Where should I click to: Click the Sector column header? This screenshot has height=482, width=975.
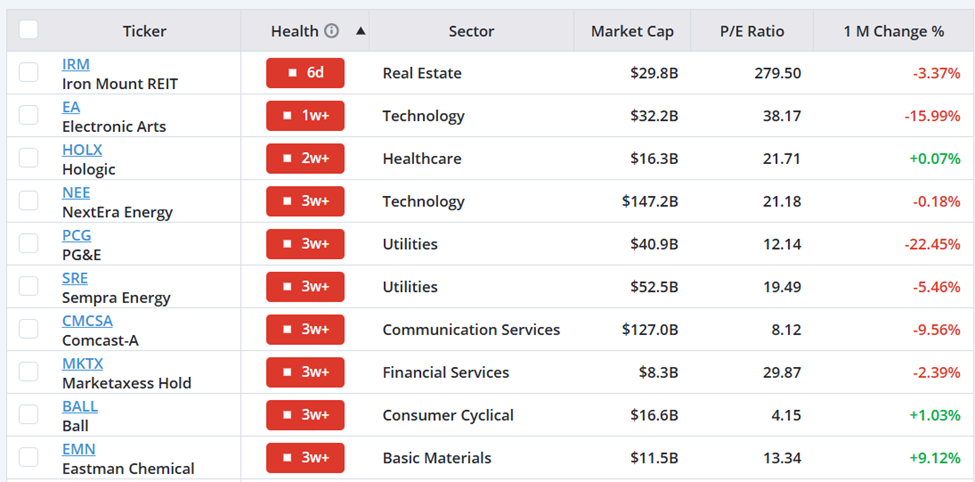tap(471, 31)
